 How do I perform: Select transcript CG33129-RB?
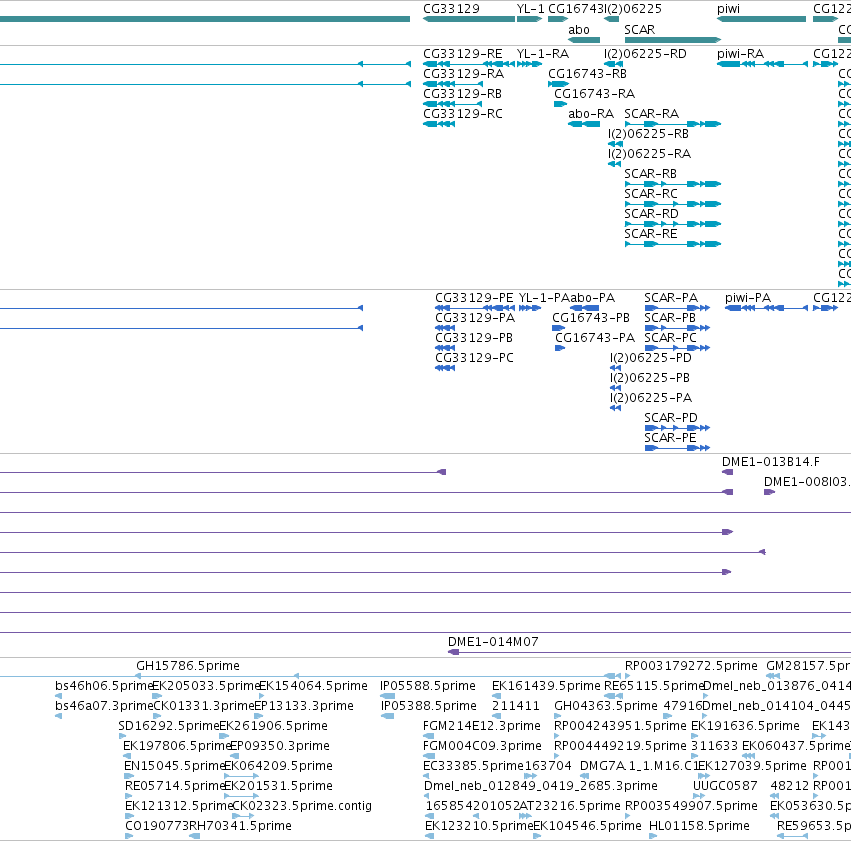tap(452, 104)
